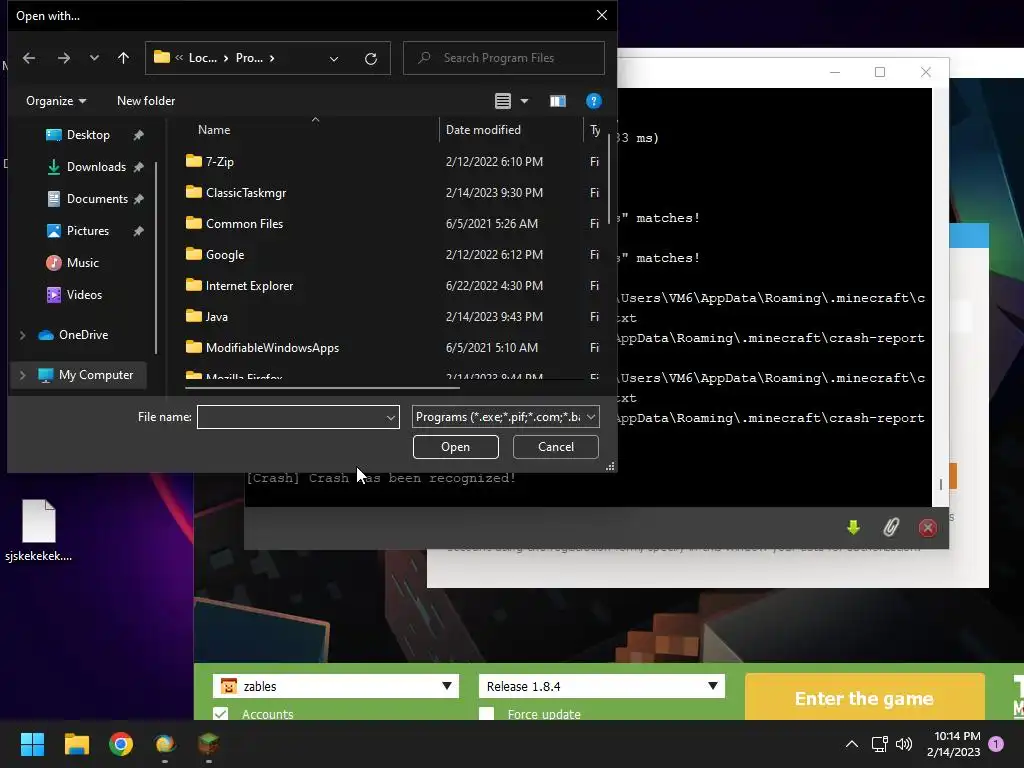Select the sjskekekek desktop file
This screenshot has width=1024, height=768.
point(39,531)
